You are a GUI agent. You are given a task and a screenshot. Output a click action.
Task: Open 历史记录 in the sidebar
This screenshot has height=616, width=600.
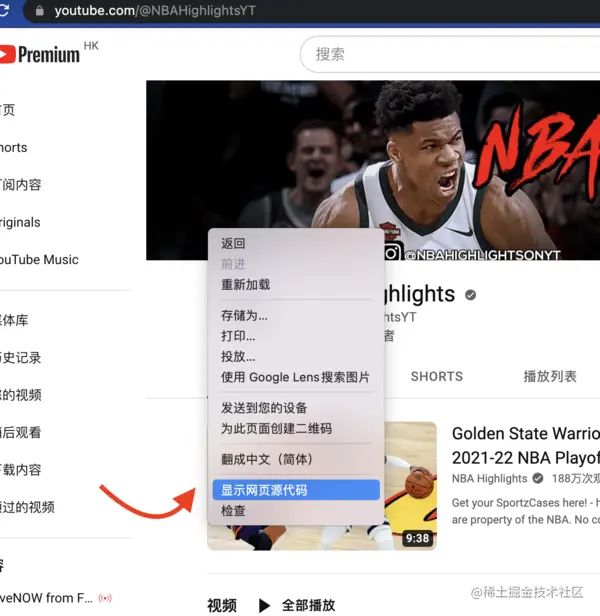point(20,358)
